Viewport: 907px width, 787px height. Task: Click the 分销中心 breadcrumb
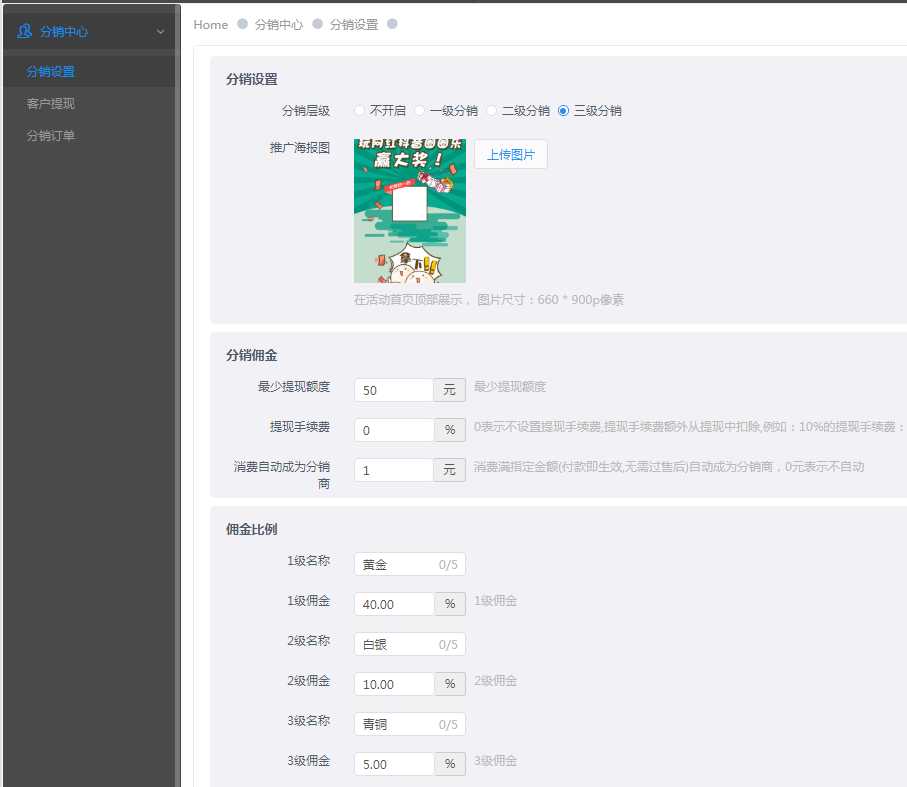[279, 24]
